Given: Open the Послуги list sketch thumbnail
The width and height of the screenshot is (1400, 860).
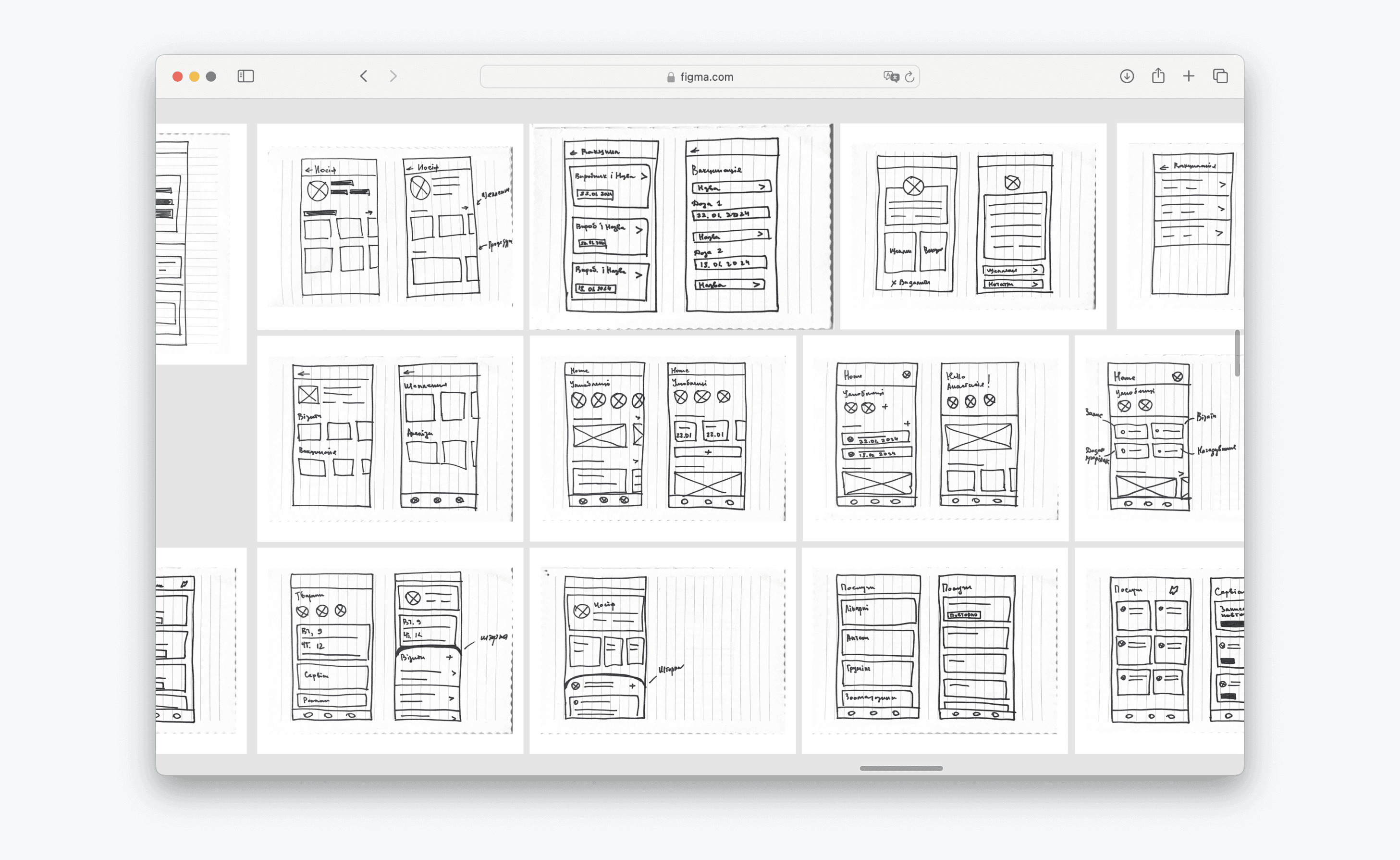Looking at the screenshot, I should [934, 650].
